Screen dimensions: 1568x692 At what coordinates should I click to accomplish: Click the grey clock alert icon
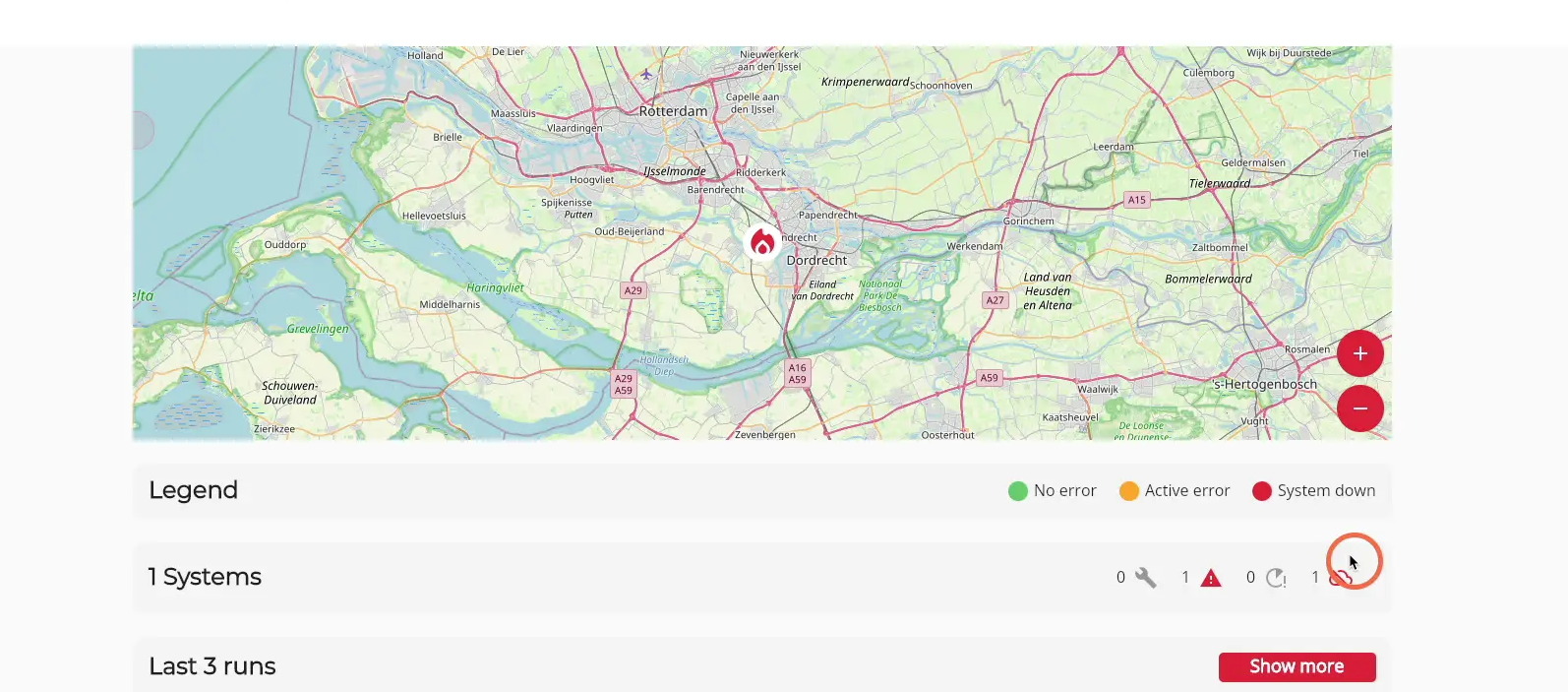[1276, 578]
